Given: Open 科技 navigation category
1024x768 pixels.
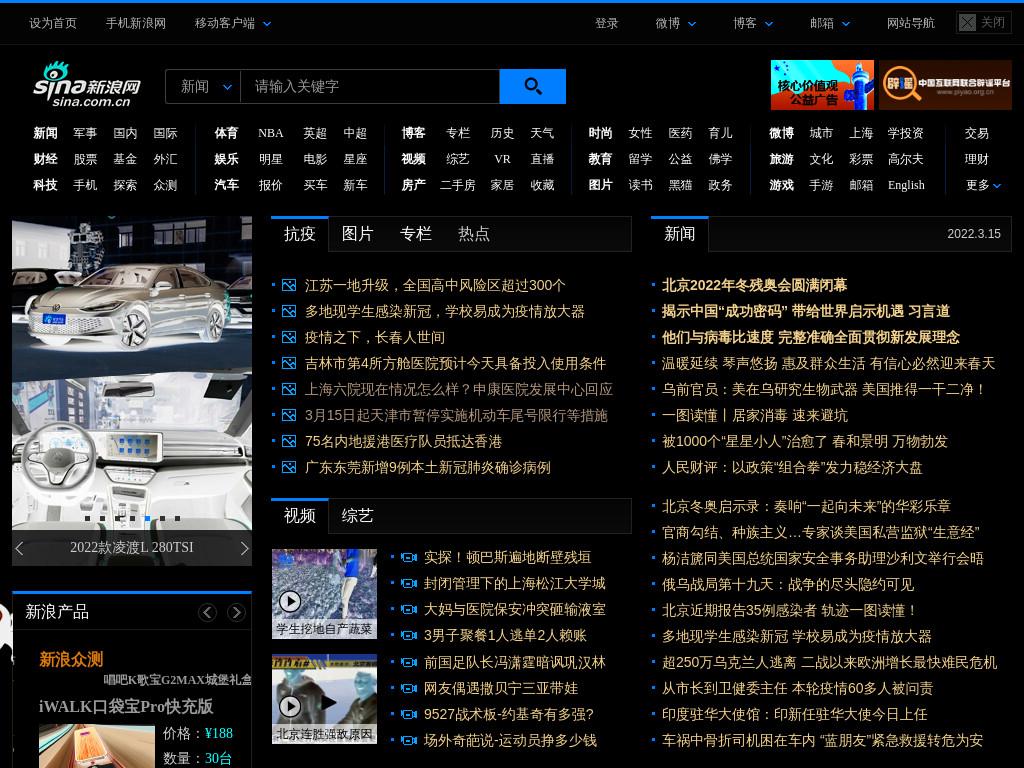Looking at the screenshot, I should 46,185.
